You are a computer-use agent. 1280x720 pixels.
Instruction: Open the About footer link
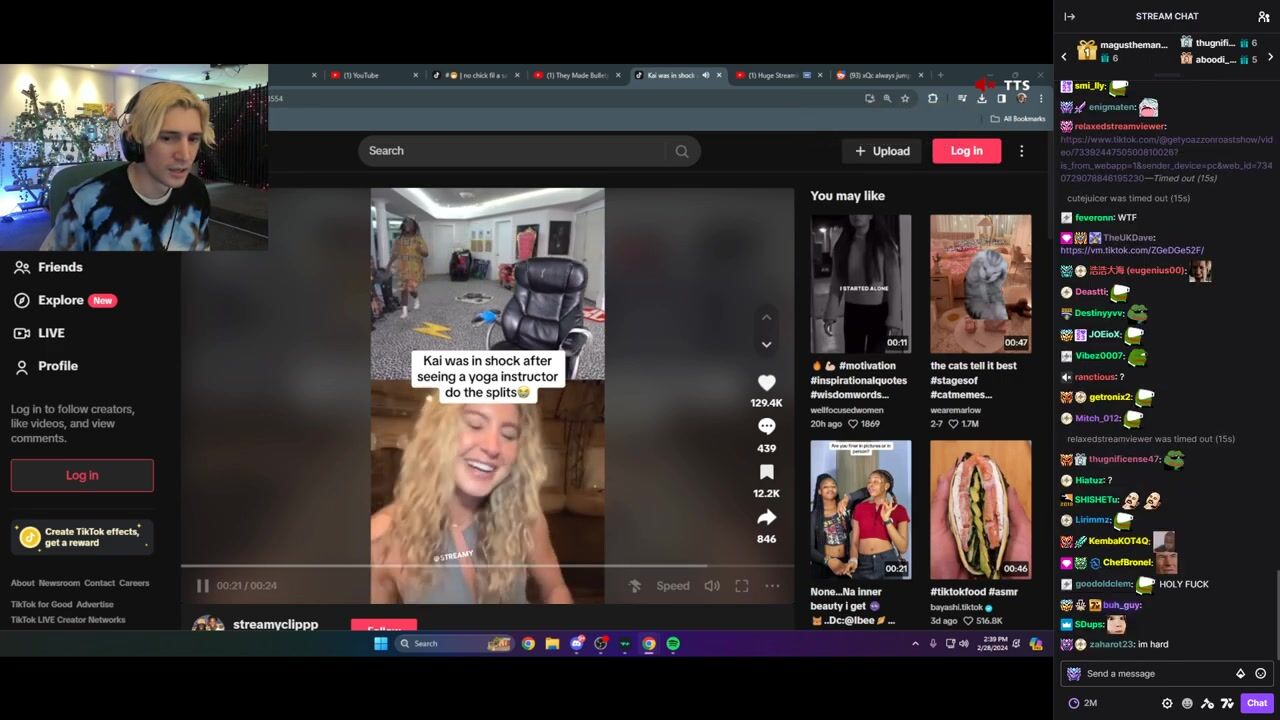point(23,583)
